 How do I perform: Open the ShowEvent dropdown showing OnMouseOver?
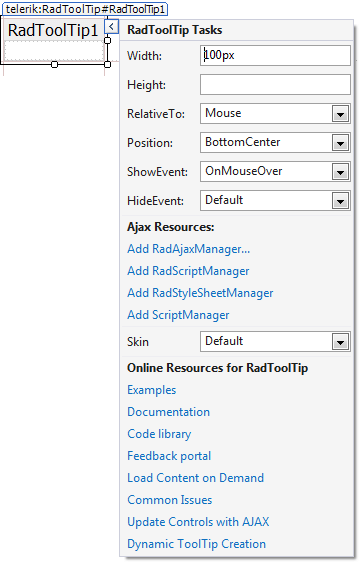[340, 172]
